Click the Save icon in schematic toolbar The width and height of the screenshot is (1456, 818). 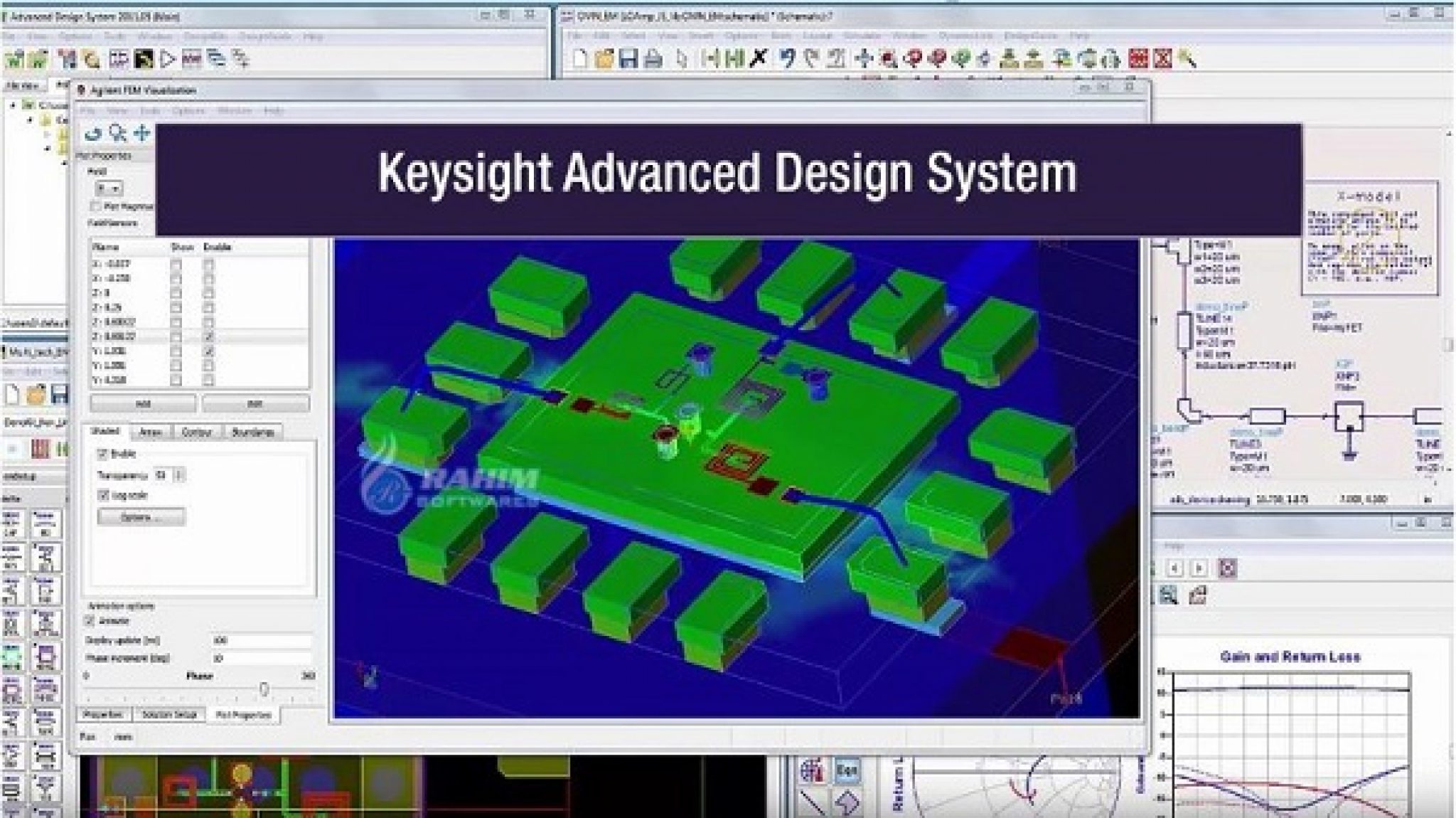coord(628,58)
